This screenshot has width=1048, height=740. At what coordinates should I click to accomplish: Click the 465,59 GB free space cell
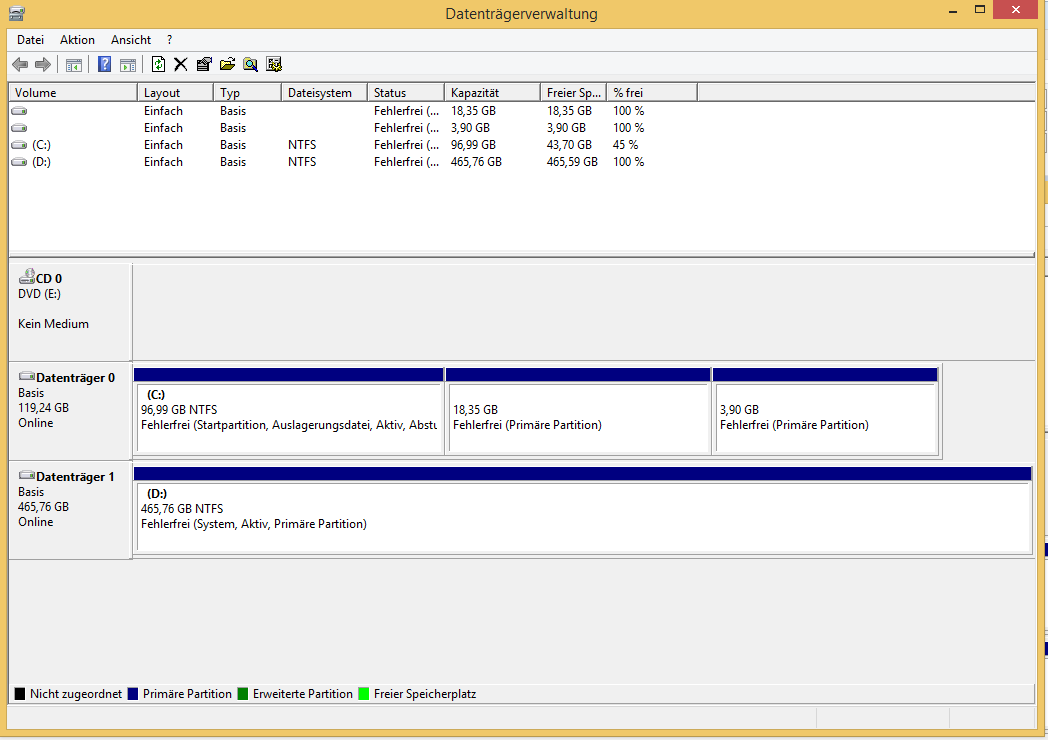tap(572, 162)
